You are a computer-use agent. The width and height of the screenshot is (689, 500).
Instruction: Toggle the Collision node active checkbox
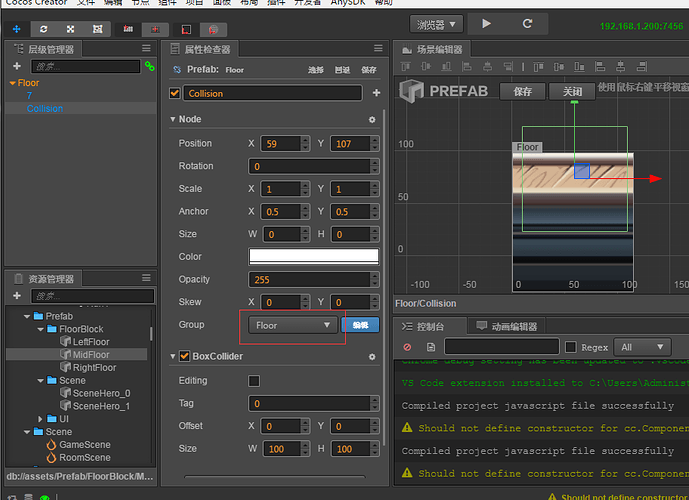click(175, 93)
